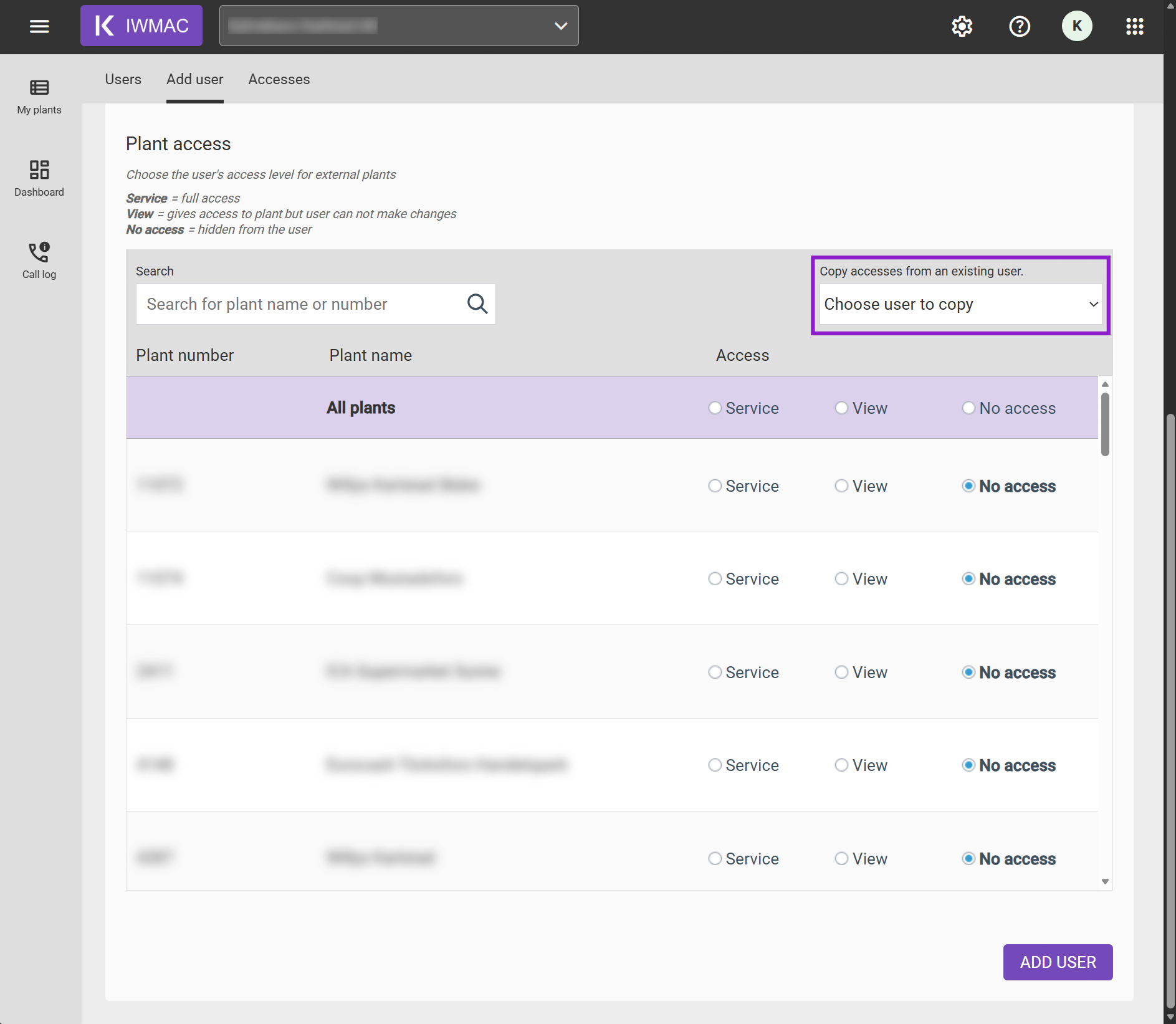This screenshot has width=1176, height=1024.
Task: Select Service for the third plant row
Action: (715, 672)
